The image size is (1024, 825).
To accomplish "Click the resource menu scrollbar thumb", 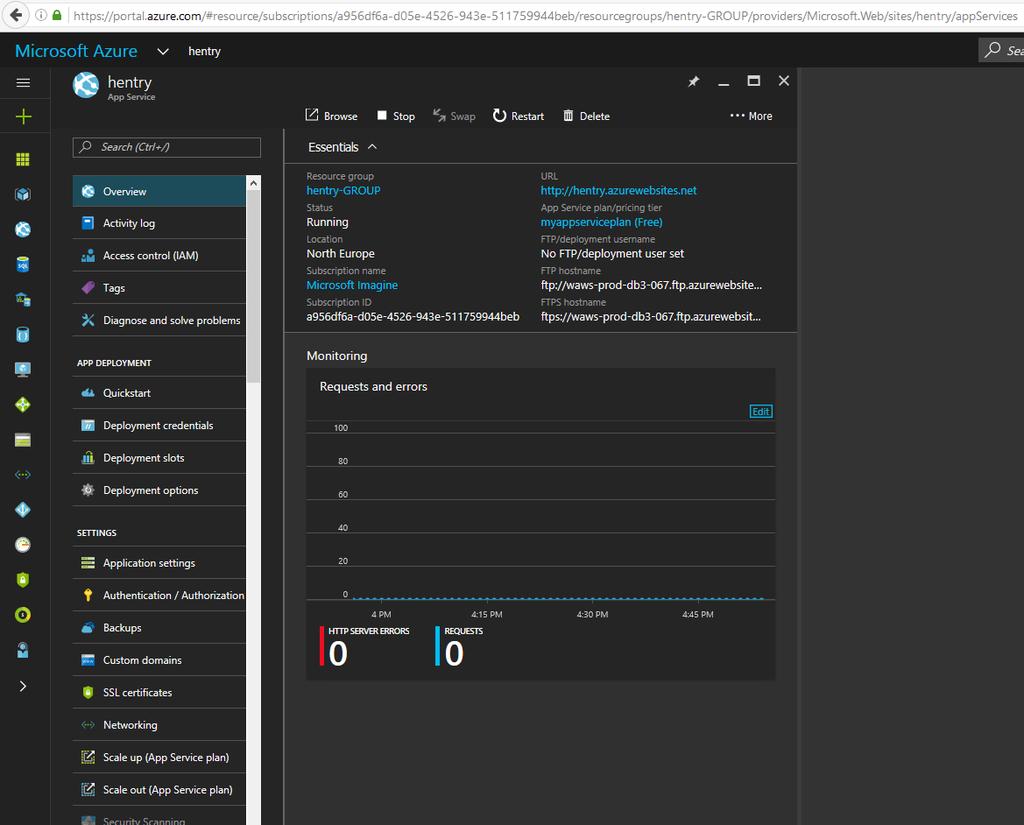I will 253,286.
